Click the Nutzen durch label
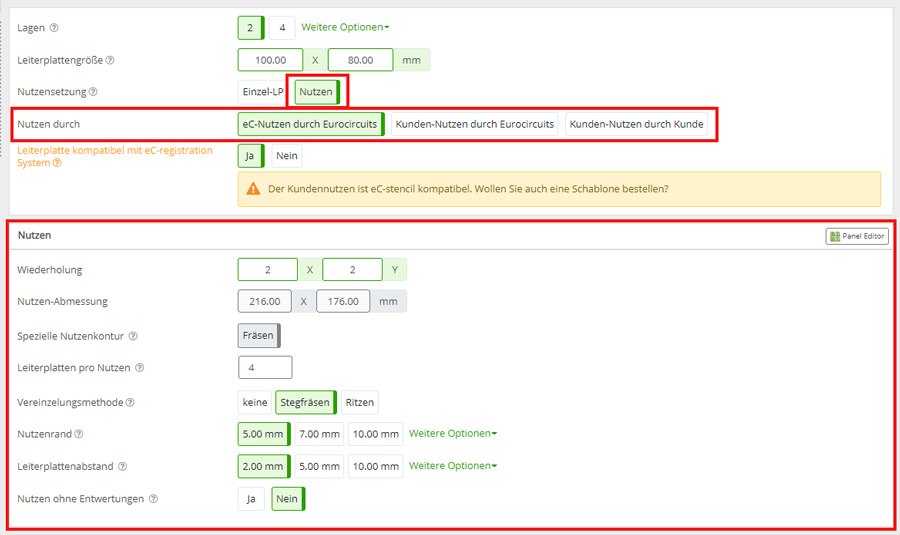Screen dimensions: 900x535 tap(48, 124)
